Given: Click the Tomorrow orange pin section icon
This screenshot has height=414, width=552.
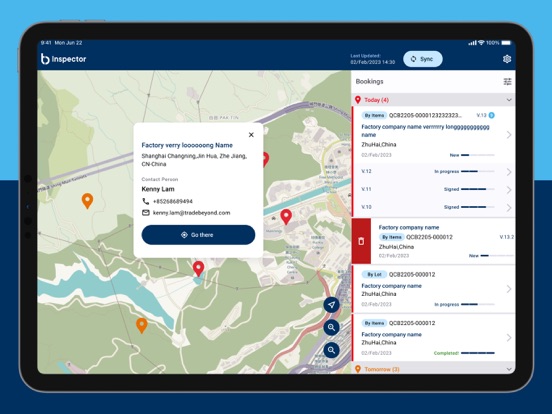Looking at the screenshot, I should click(358, 369).
